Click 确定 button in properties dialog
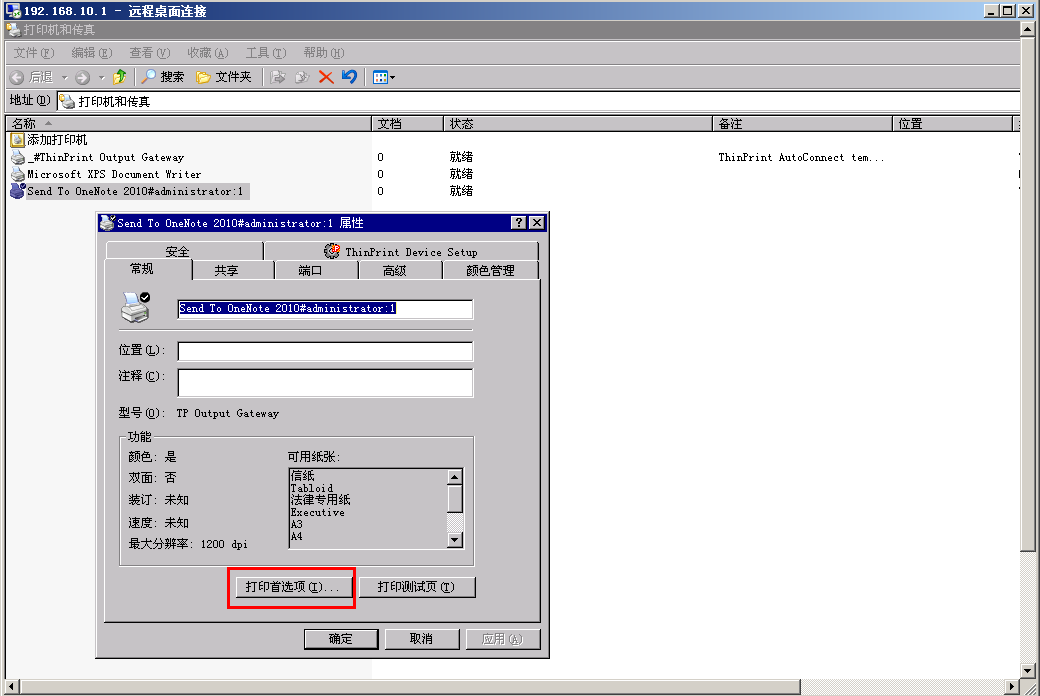Image resolution: width=1040 pixels, height=696 pixels. click(x=341, y=639)
